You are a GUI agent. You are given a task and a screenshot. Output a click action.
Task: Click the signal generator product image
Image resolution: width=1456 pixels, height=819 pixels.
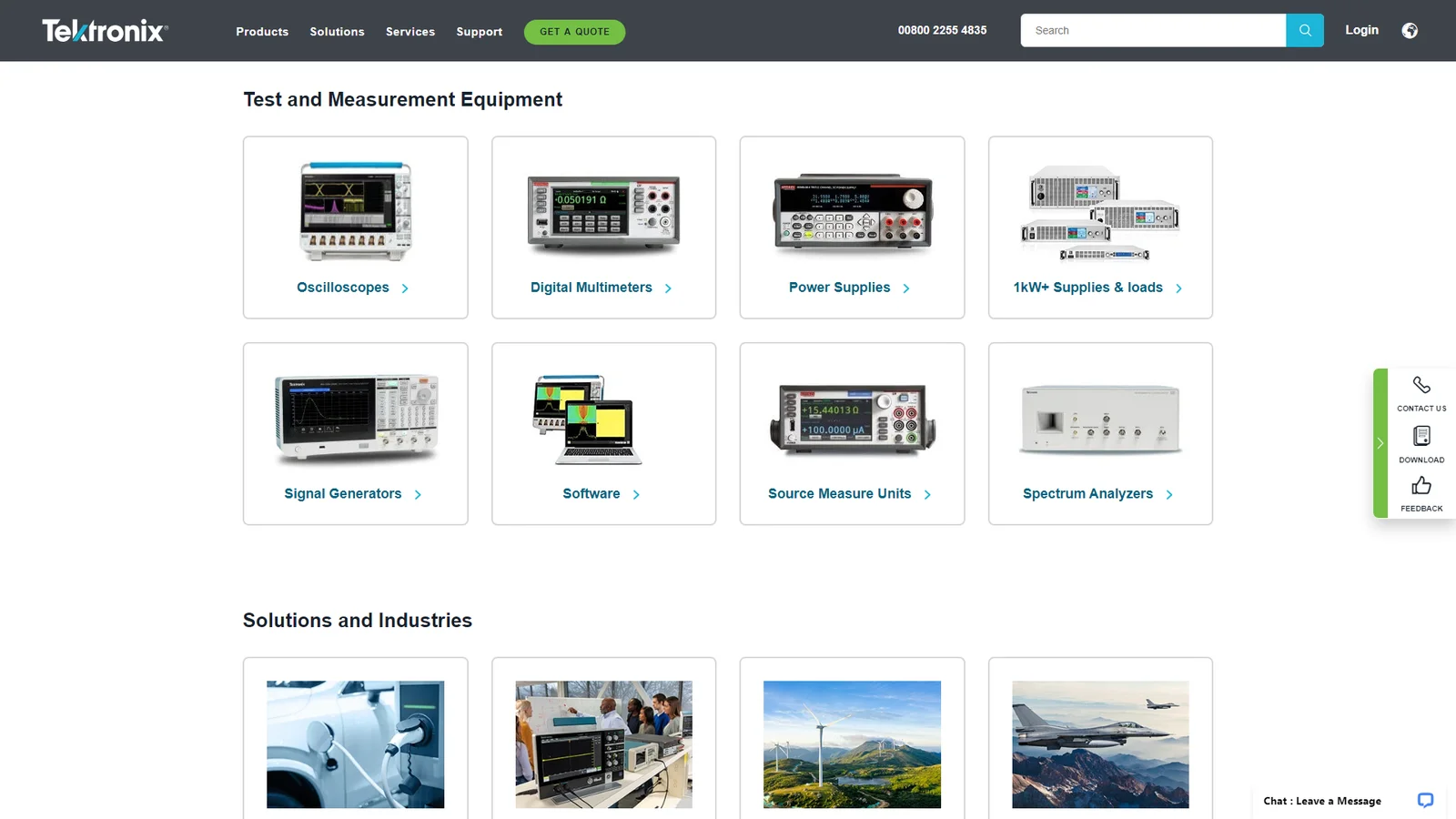pos(356,418)
